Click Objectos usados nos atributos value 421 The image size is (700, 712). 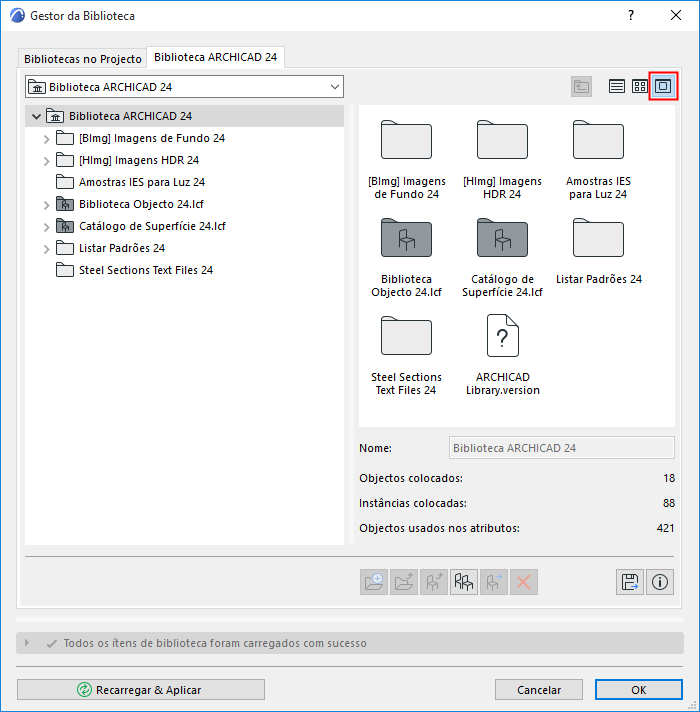click(665, 528)
